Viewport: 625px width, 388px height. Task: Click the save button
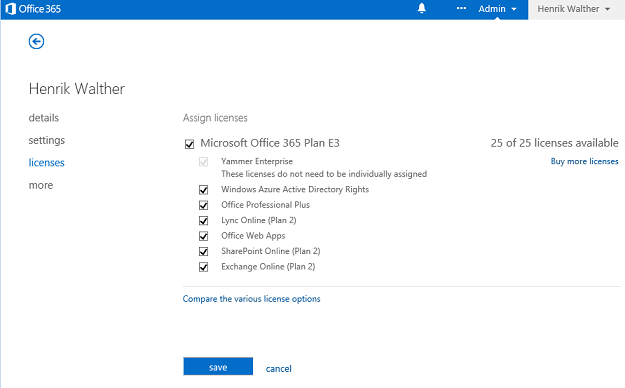pyautogui.click(x=218, y=366)
